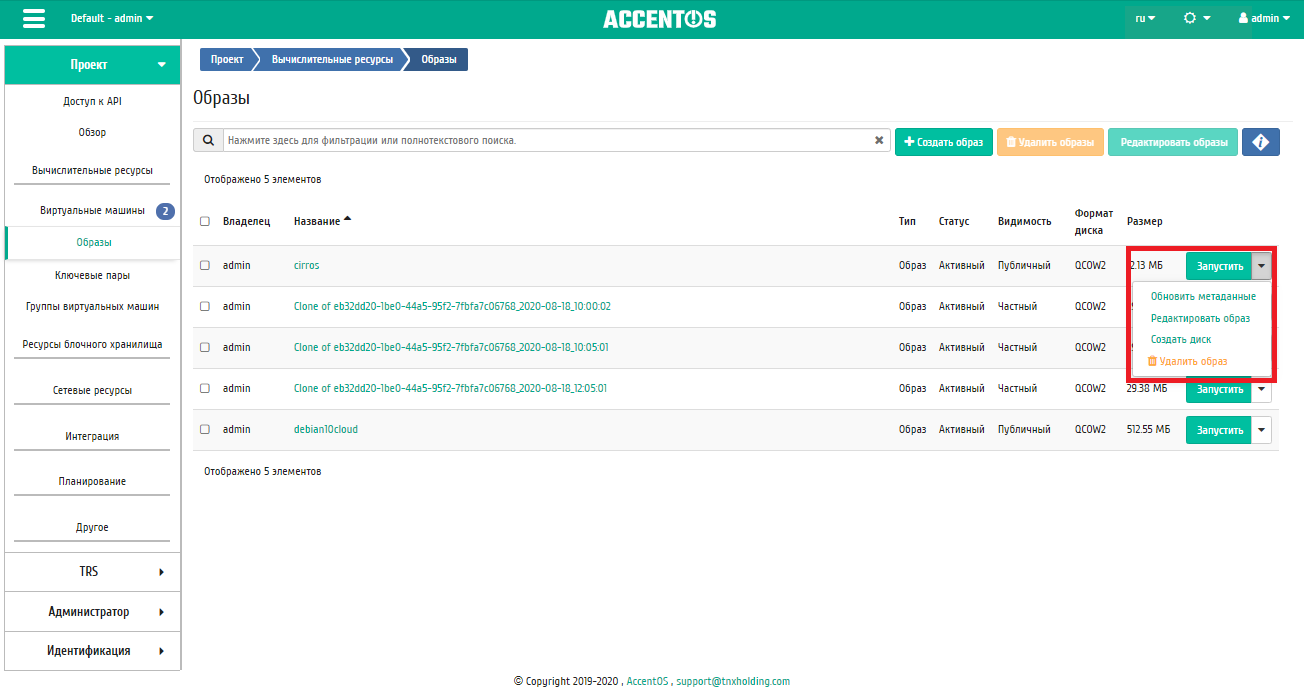
Task: Check the box for debian10cloud row
Action: click(x=205, y=429)
